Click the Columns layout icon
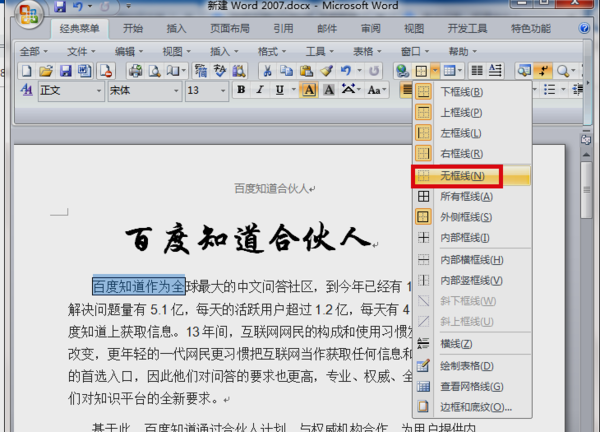The width and height of the screenshot is (600, 432). pyautogui.click(x=477, y=71)
